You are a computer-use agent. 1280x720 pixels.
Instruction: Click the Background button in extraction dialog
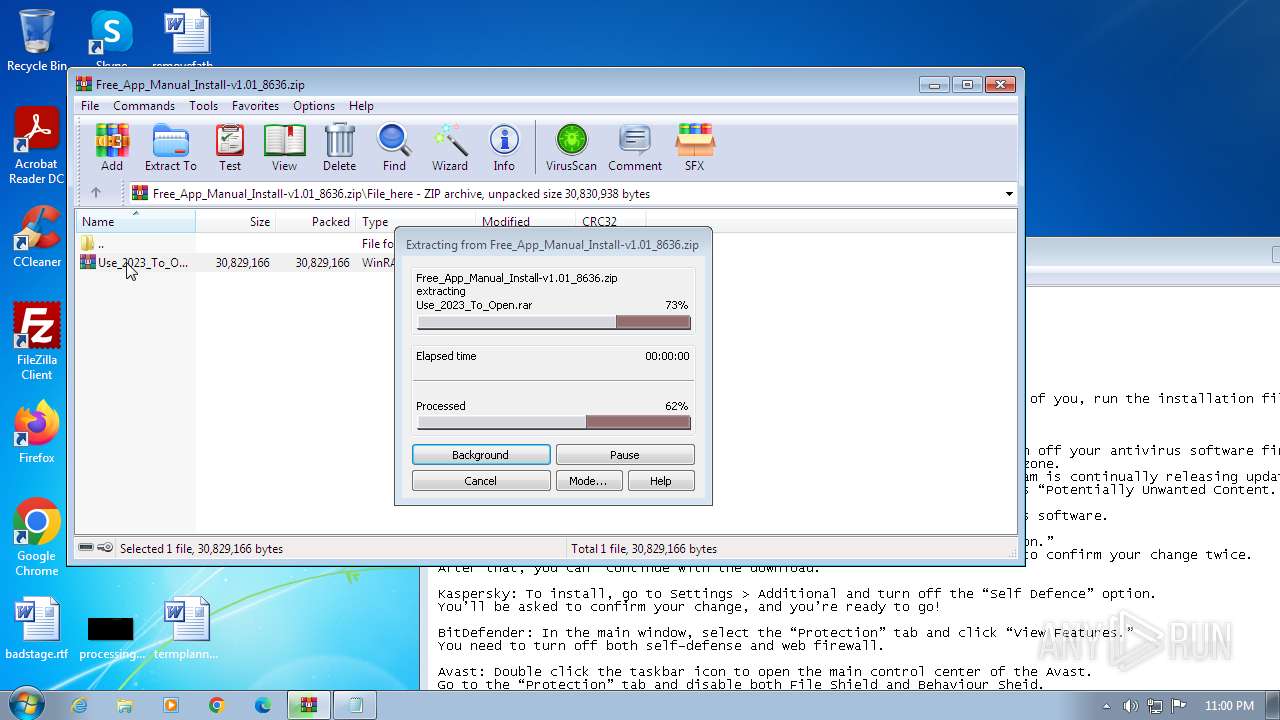pyautogui.click(x=481, y=455)
